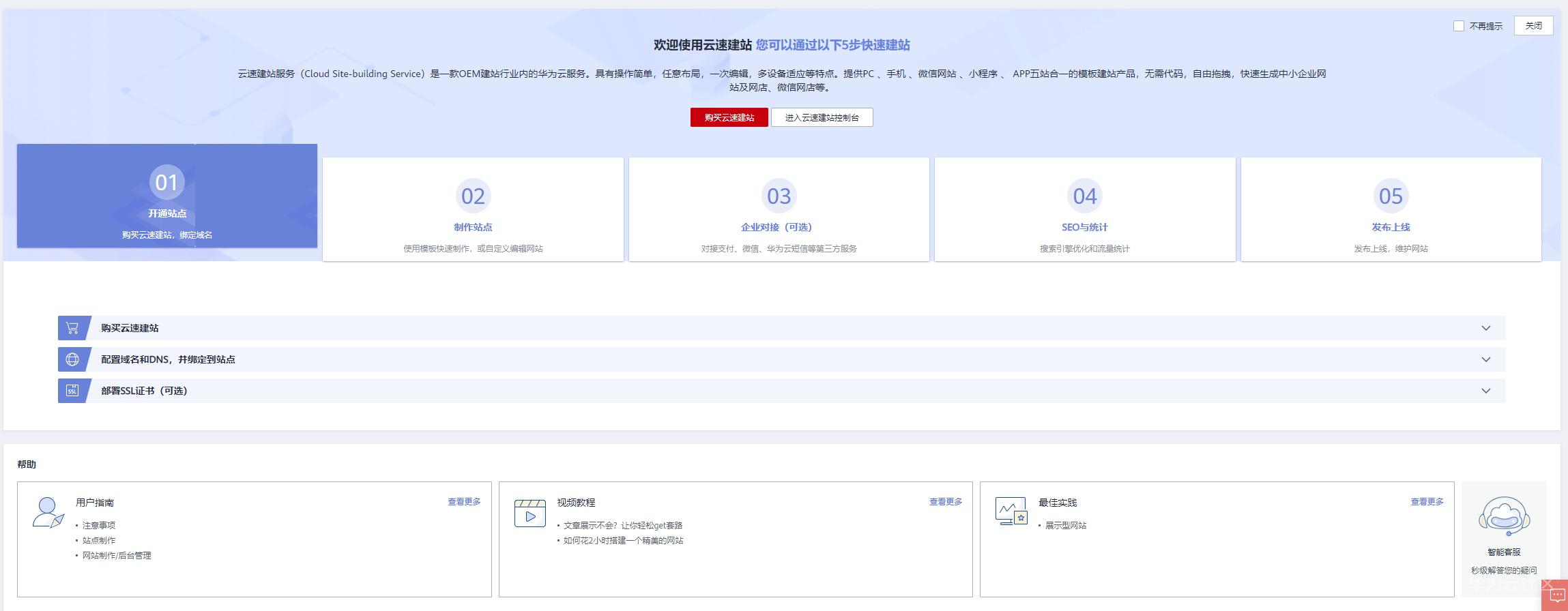Select step 01 开通站点 card
The height and width of the screenshot is (611, 1568).
tap(167, 196)
